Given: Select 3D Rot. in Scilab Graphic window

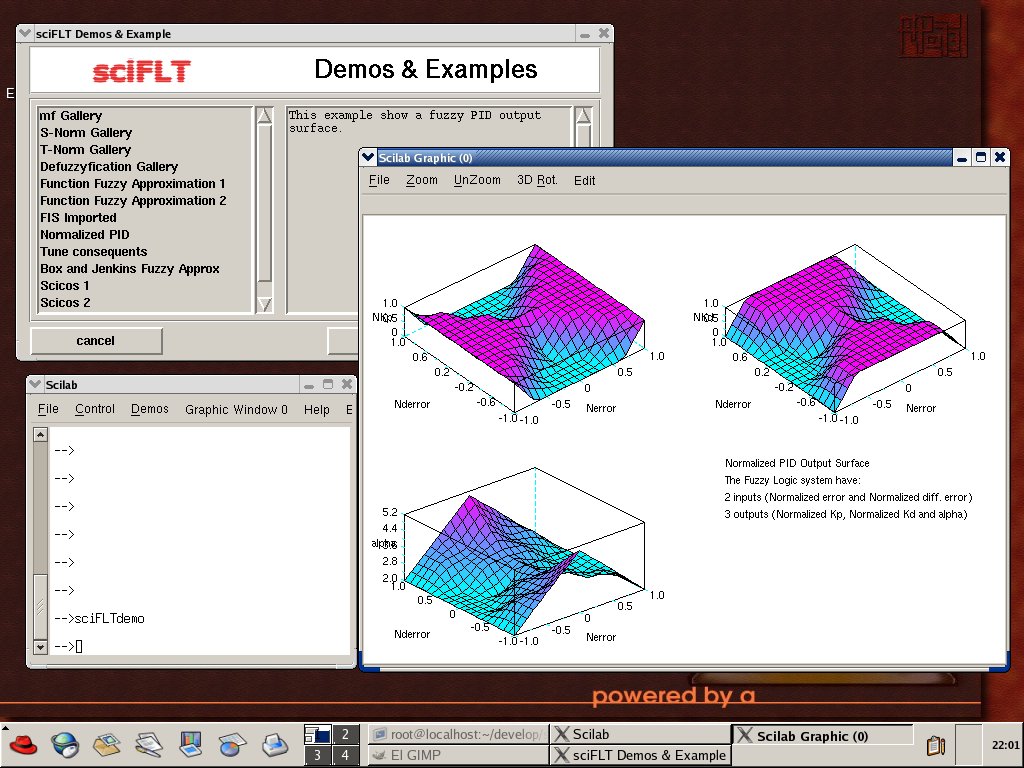Looking at the screenshot, I should click(x=537, y=180).
